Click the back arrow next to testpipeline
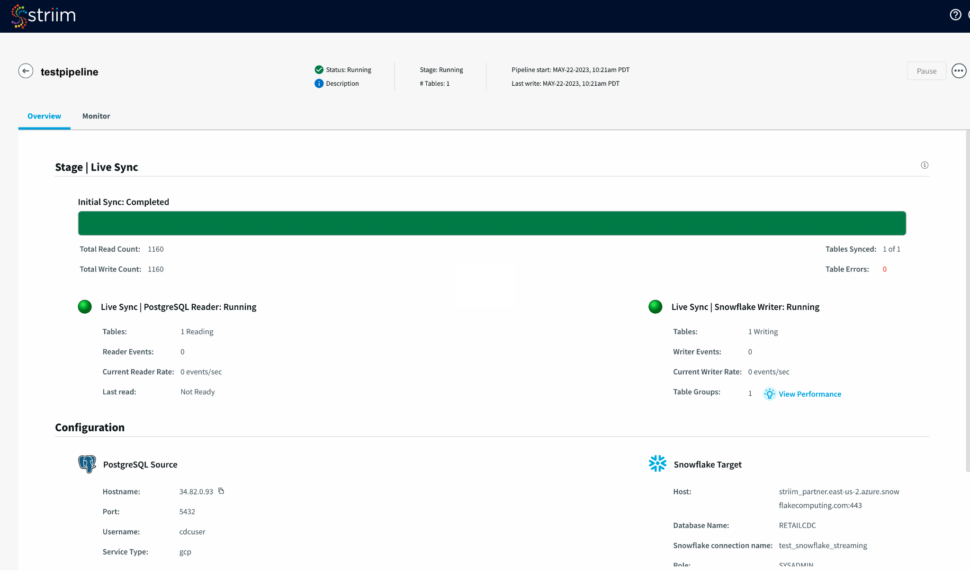The width and height of the screenshot is (970, 582). coord(26,71)
